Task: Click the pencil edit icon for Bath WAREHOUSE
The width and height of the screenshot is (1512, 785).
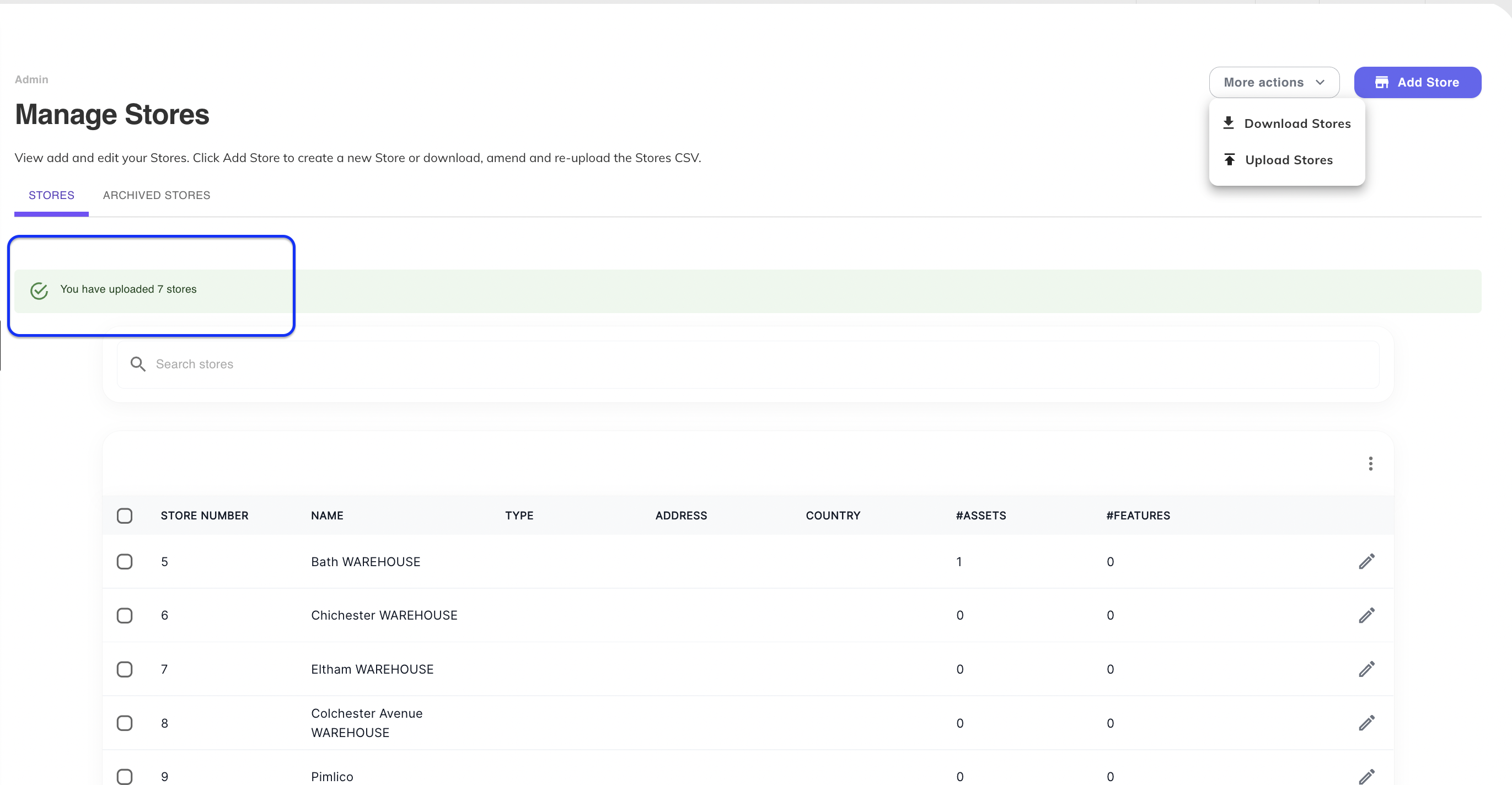Action: [1366, 562]
